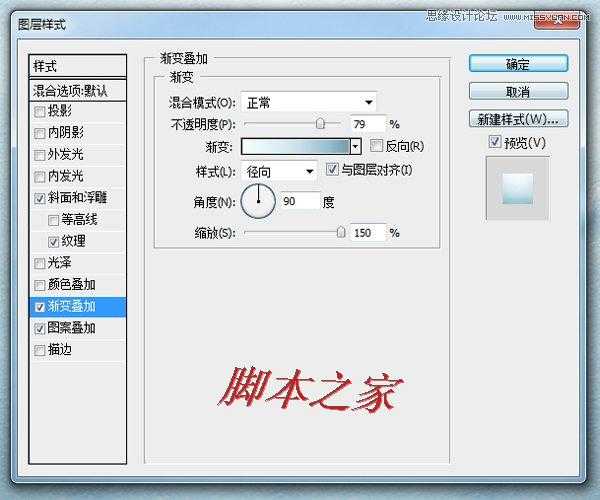
Task: Click the angle value field showing 90
Action: pyautogui.click(x=300, y=201)
